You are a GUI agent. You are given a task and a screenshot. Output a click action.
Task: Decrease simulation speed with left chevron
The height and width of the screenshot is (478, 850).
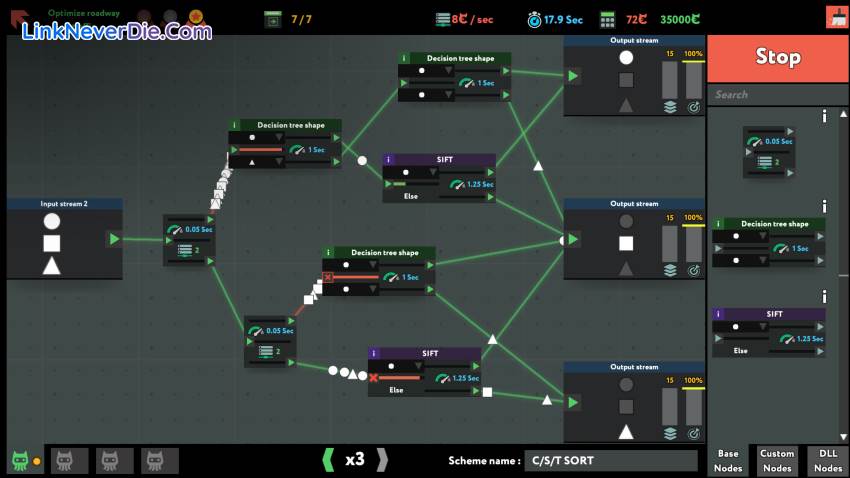[x=327, y=460]
